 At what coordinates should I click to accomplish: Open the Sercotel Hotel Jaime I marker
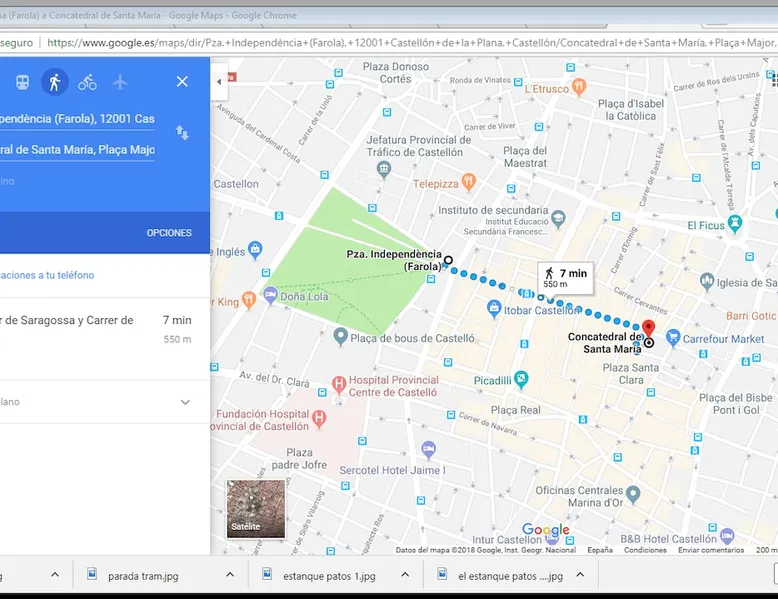tap(429, 450)
